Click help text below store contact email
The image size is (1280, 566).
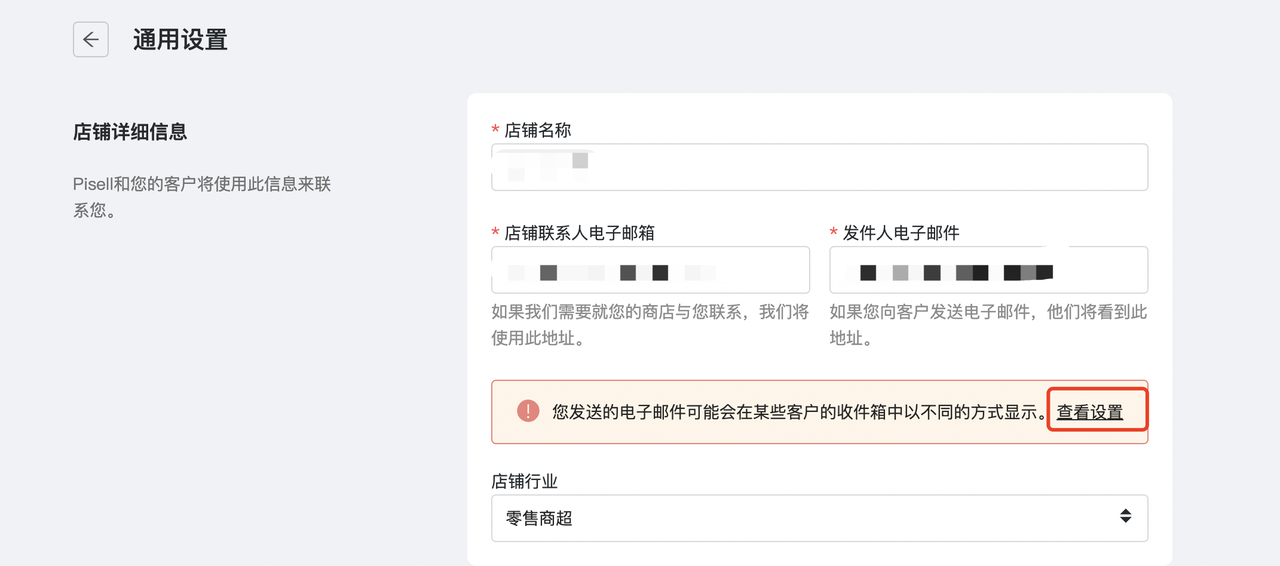pos(650,325)
